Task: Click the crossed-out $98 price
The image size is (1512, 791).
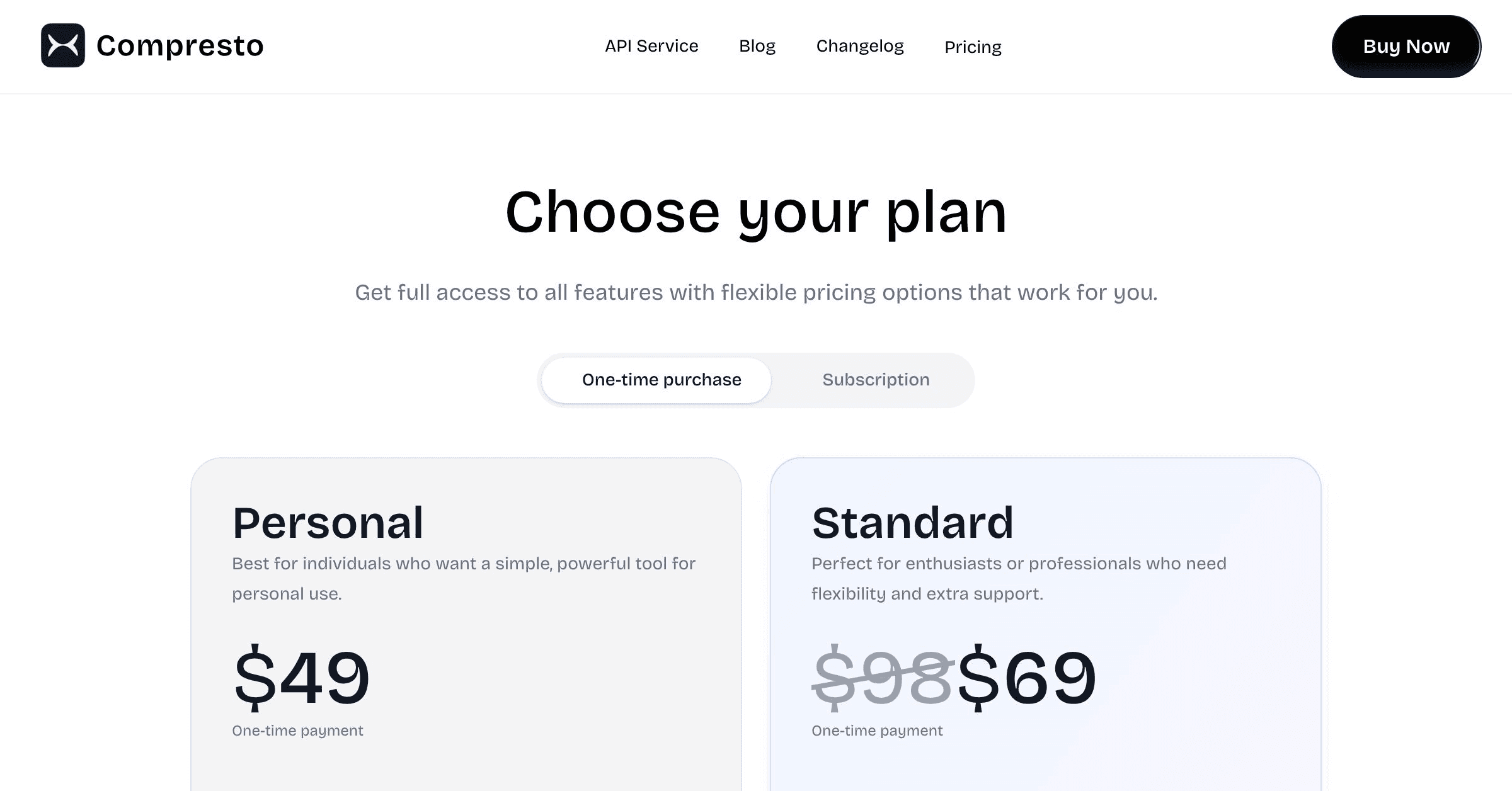Action: [882, 678]
